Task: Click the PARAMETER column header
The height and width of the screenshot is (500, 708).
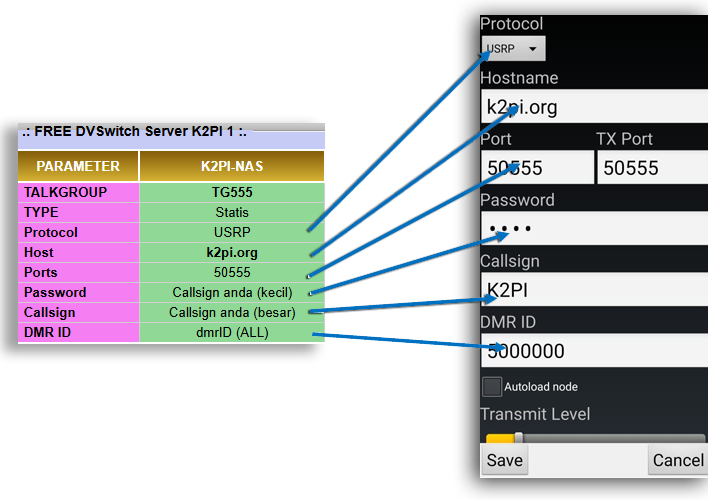Action: tap(78, 167)
